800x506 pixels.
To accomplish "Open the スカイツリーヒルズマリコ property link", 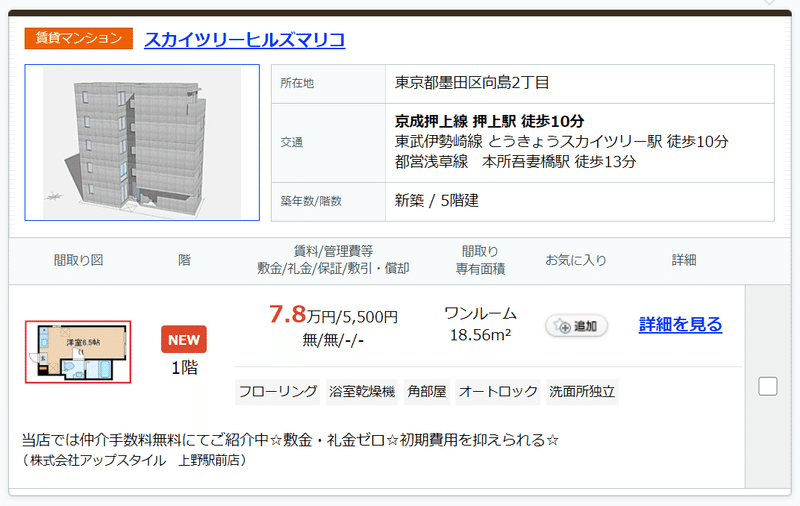I will point(244,39).
